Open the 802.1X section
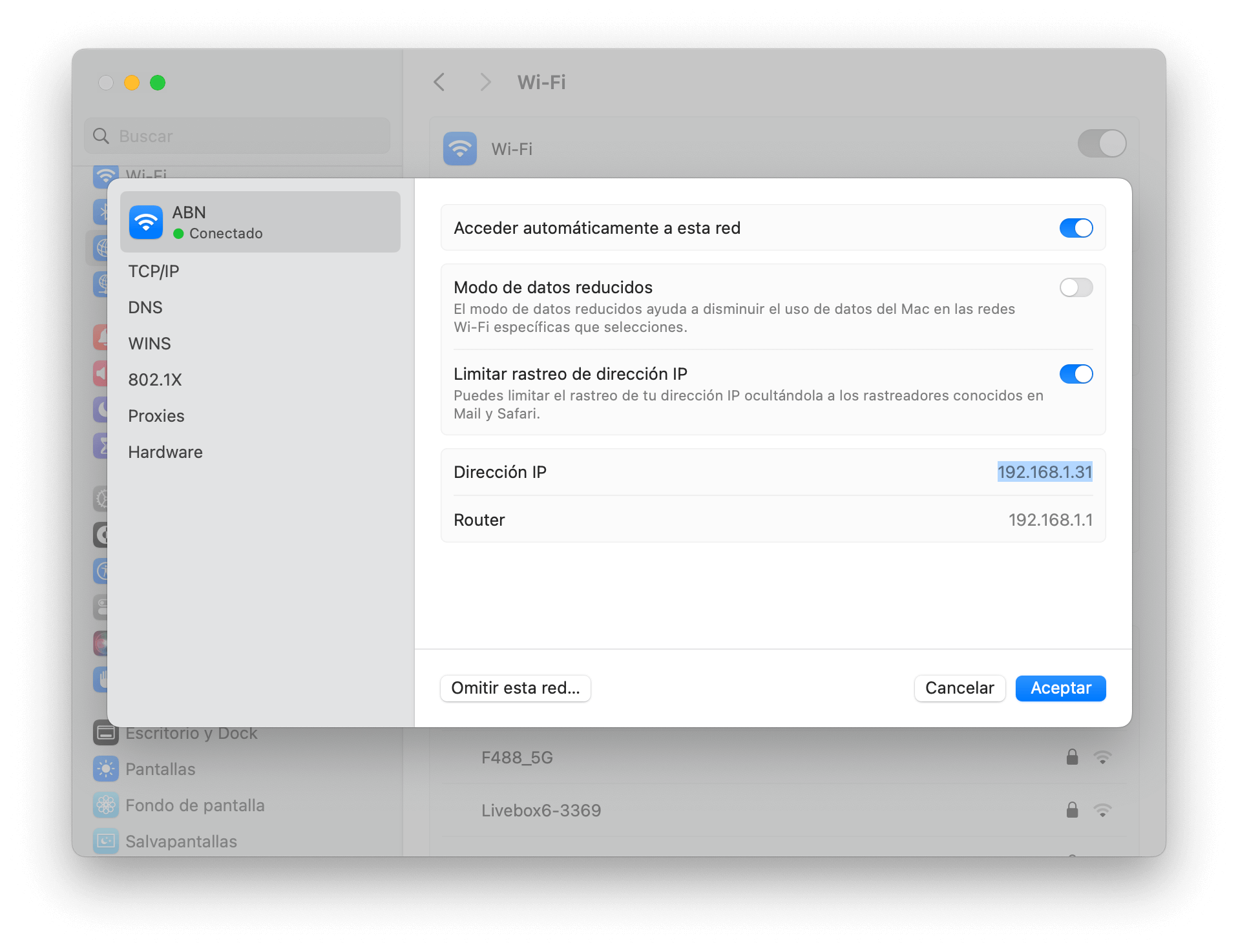 point(155,379)
